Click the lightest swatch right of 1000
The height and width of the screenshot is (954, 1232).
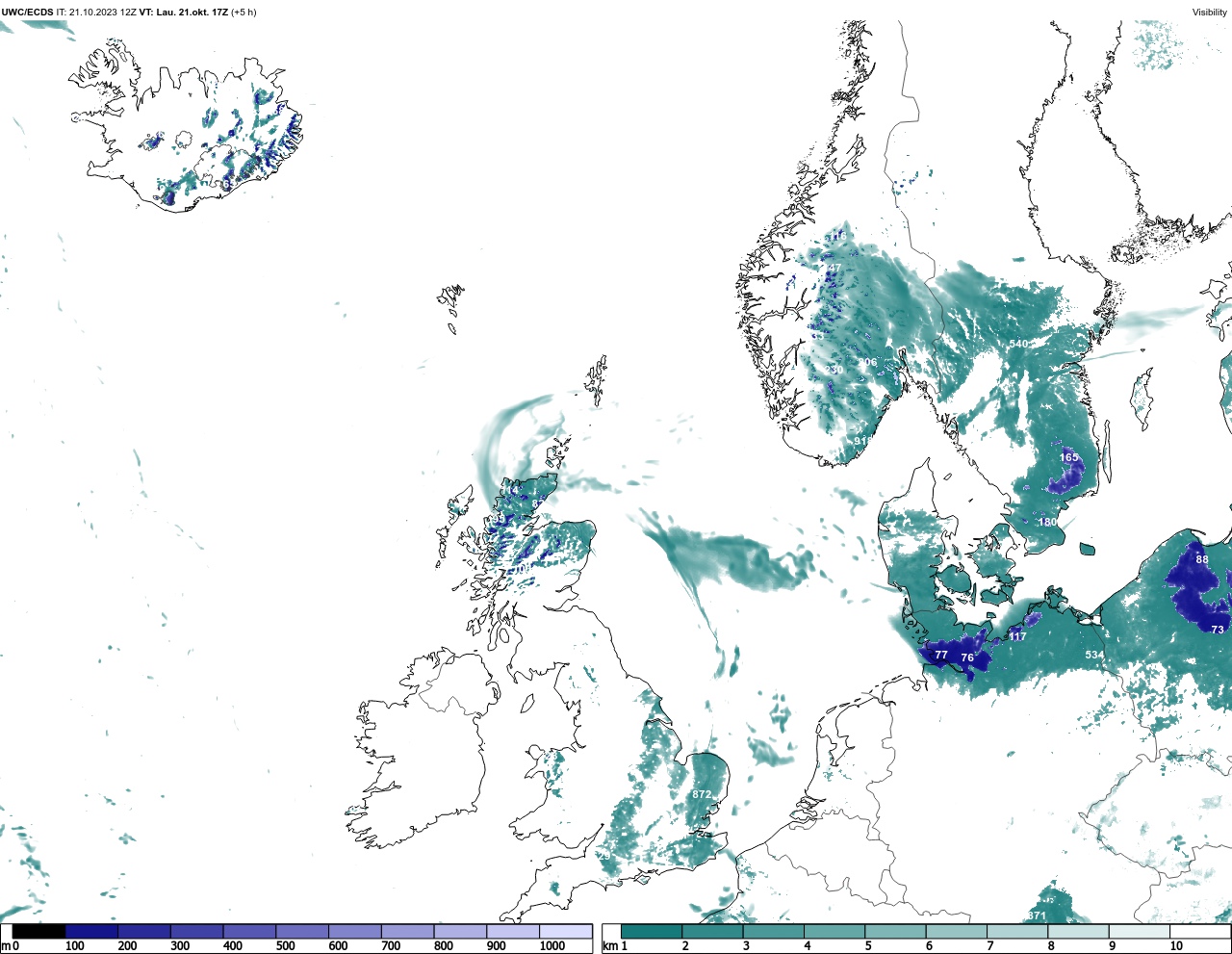coord(565,932)
